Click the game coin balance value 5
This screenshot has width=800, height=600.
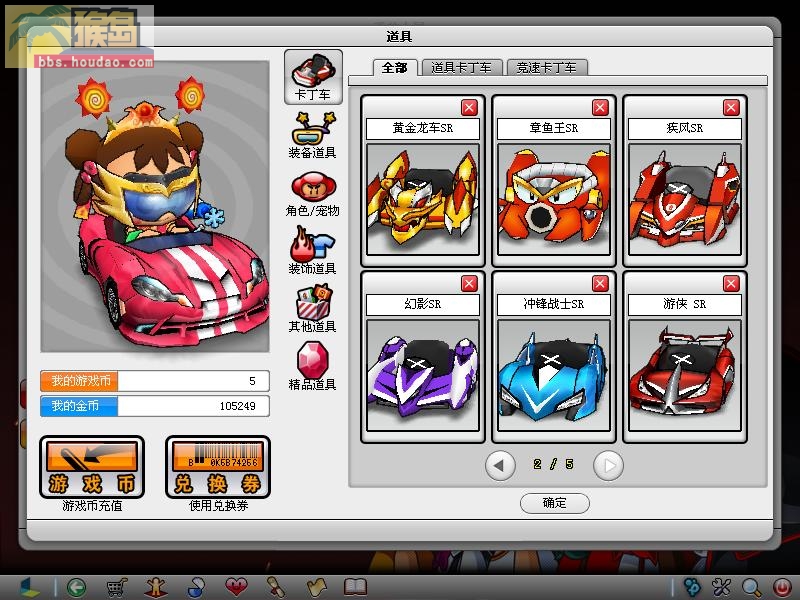253,381
